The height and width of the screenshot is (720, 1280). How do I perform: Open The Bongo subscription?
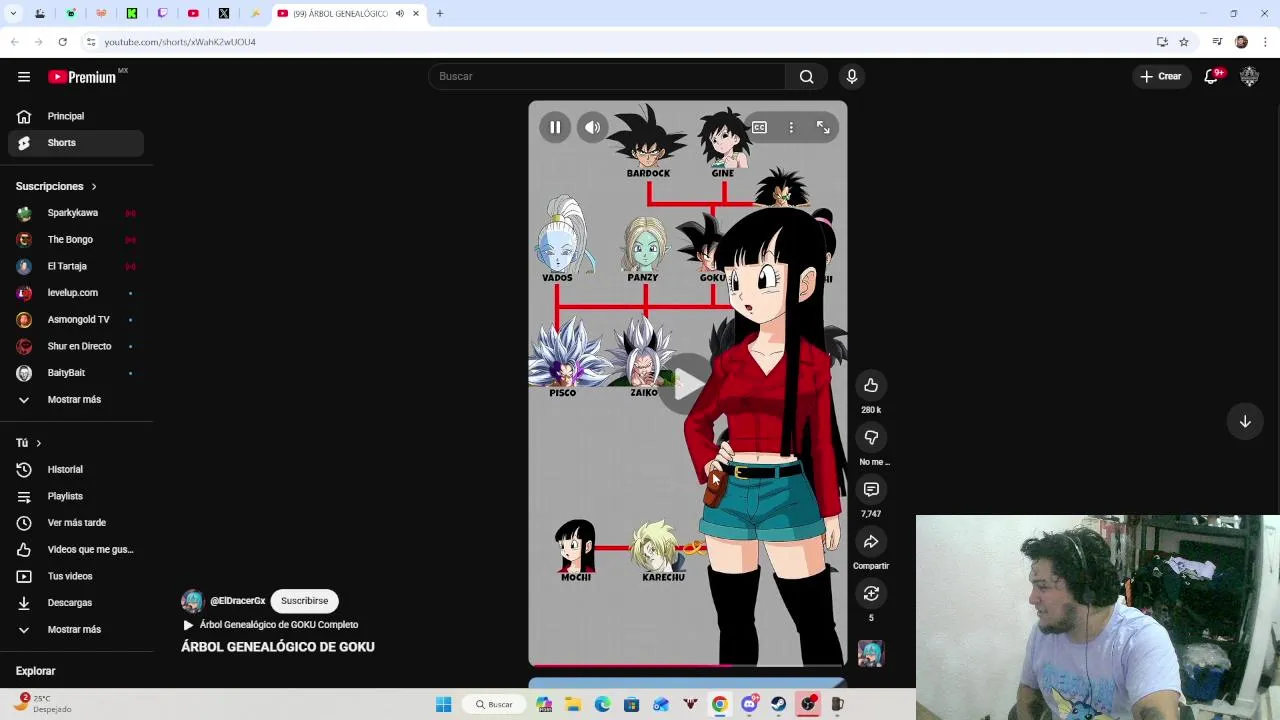76,240
